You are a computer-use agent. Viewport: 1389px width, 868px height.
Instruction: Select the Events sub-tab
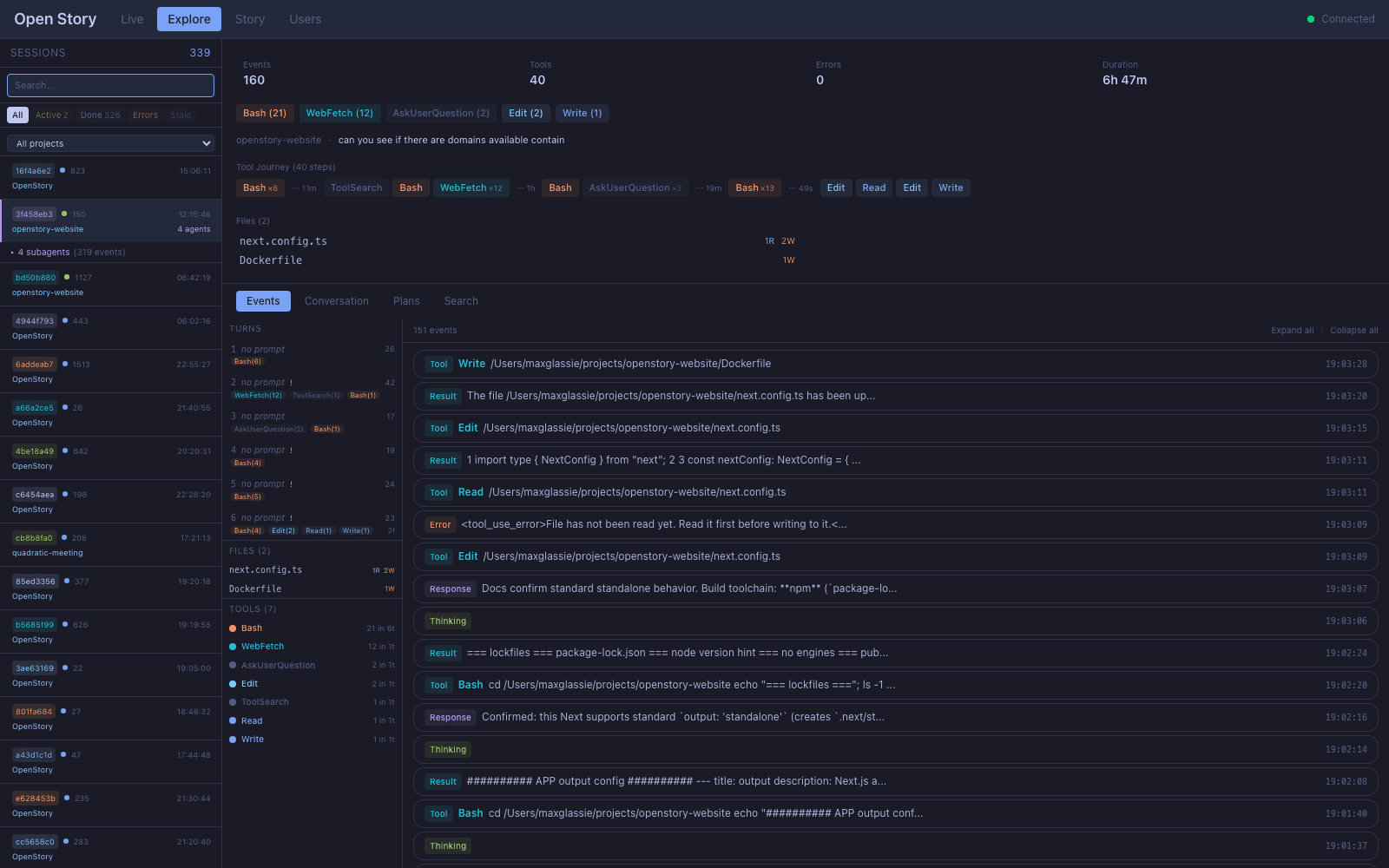pos(263,301)
